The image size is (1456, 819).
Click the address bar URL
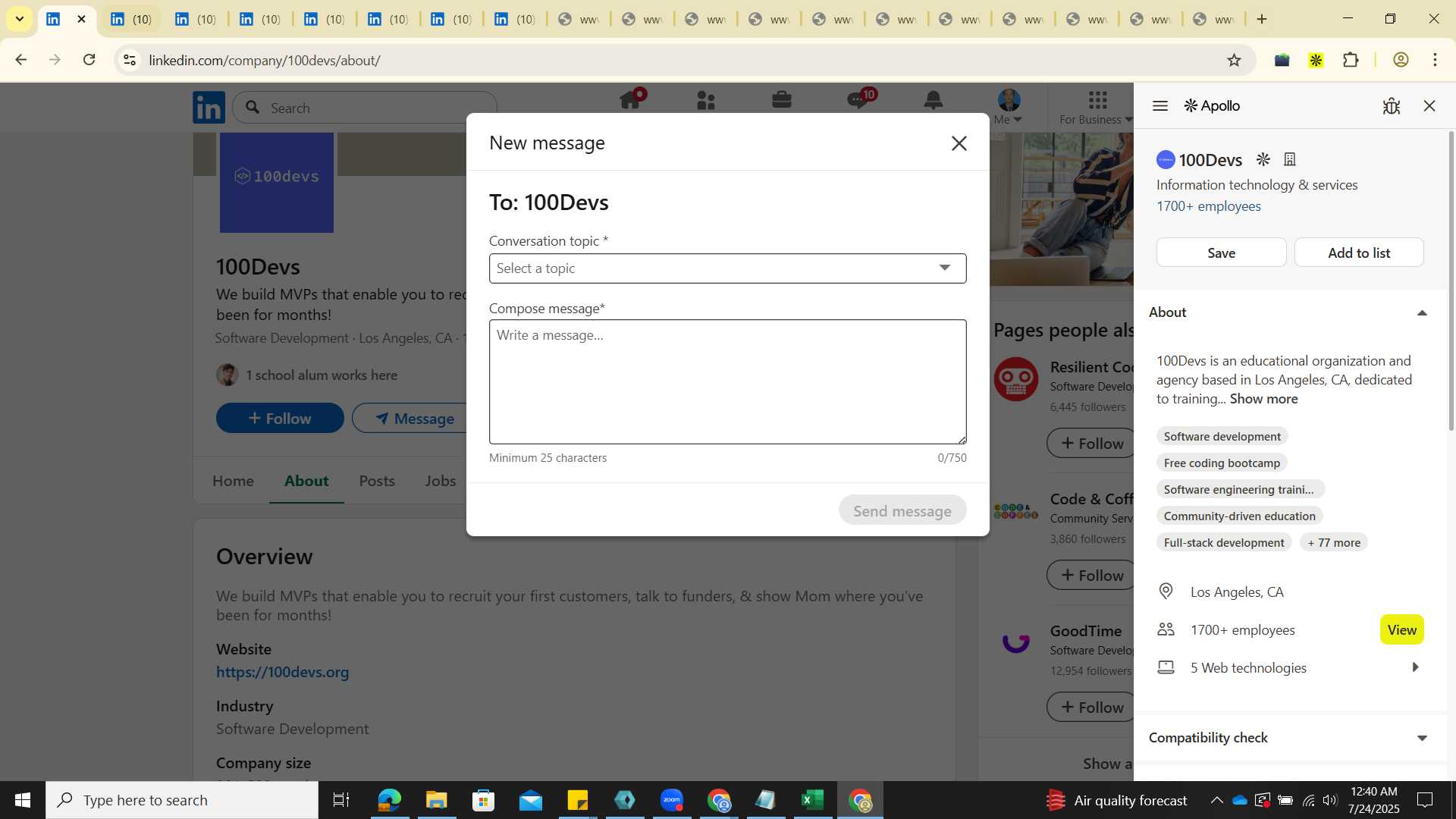(x=264, y=60)
